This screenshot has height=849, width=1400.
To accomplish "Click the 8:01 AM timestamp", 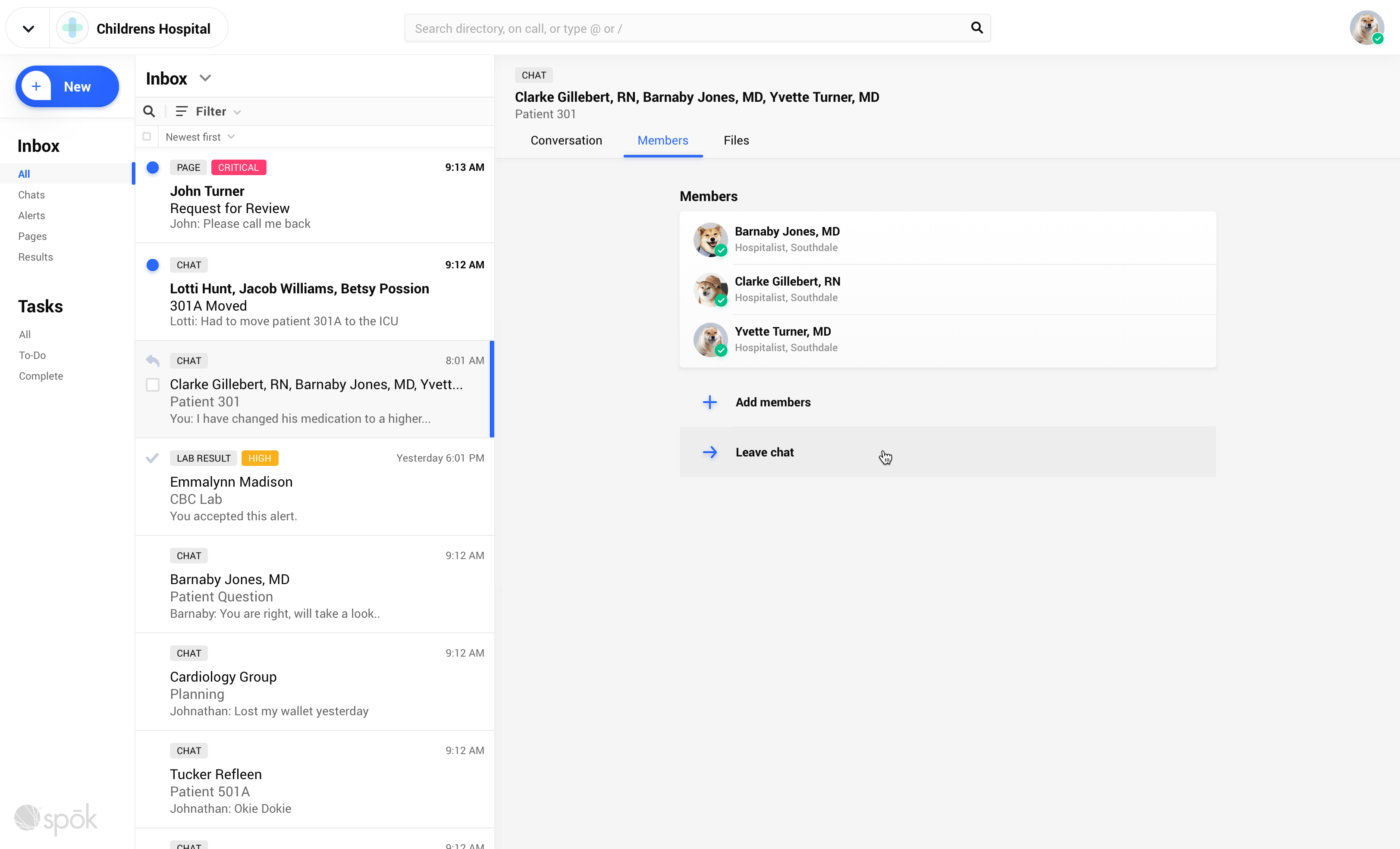I will click(x=465, y=360).
